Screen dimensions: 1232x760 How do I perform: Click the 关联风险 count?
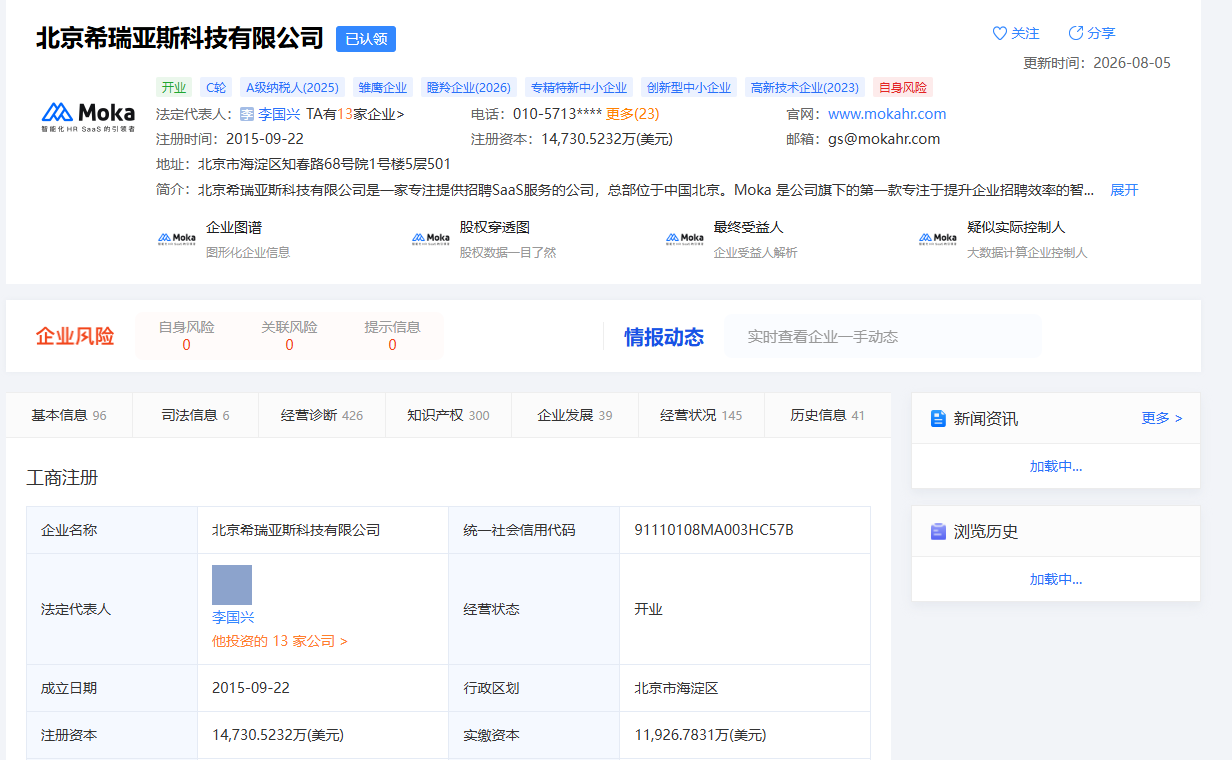coord(289,345)
